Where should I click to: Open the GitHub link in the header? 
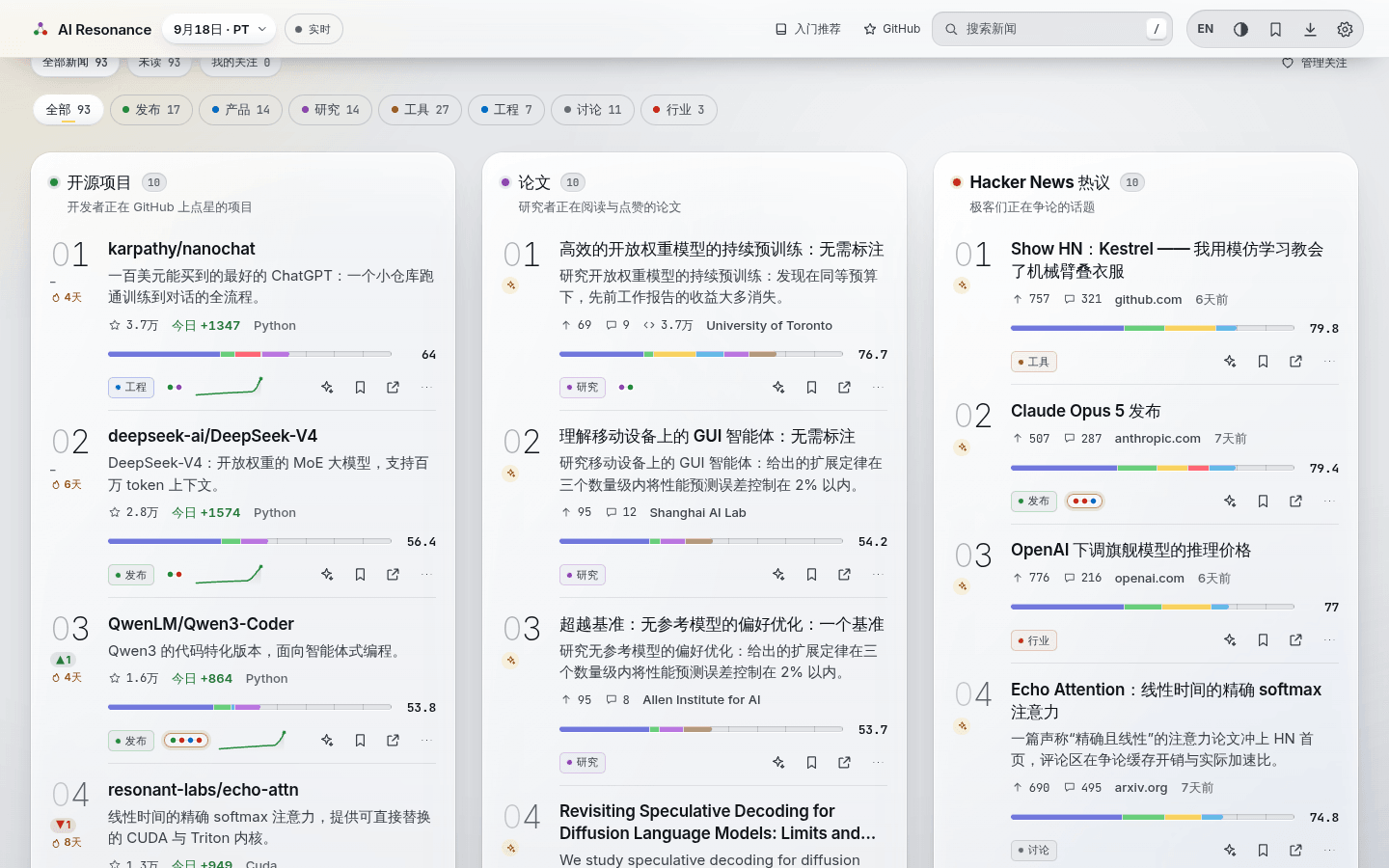tap(892, 29)
